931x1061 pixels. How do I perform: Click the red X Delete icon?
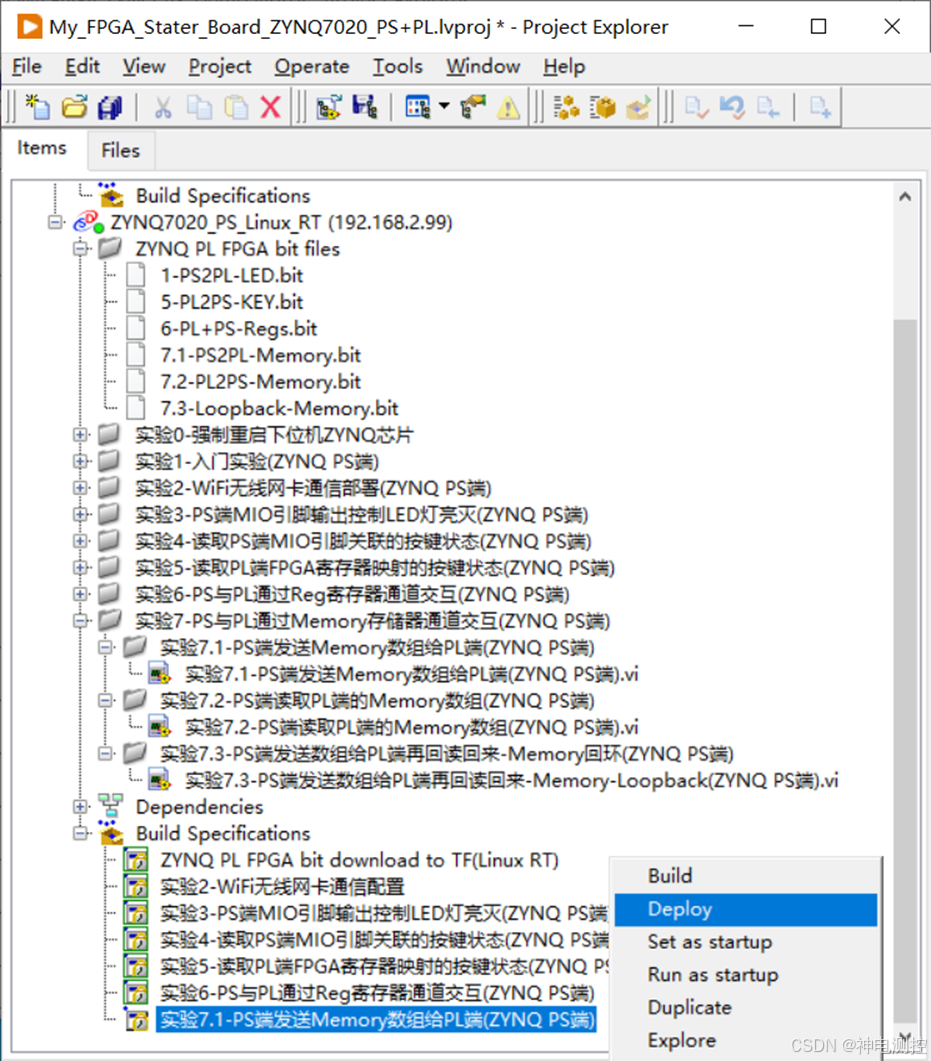coord(271,107)
